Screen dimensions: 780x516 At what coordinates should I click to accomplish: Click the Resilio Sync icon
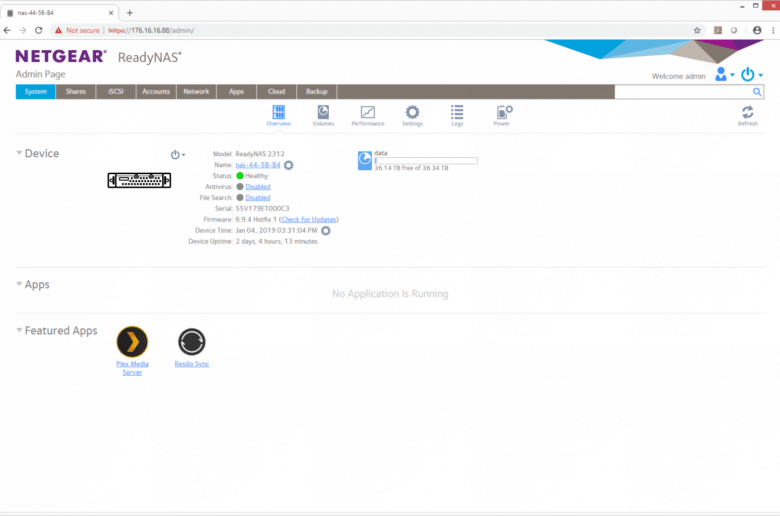pyautogui.click(x=192, y=342)
